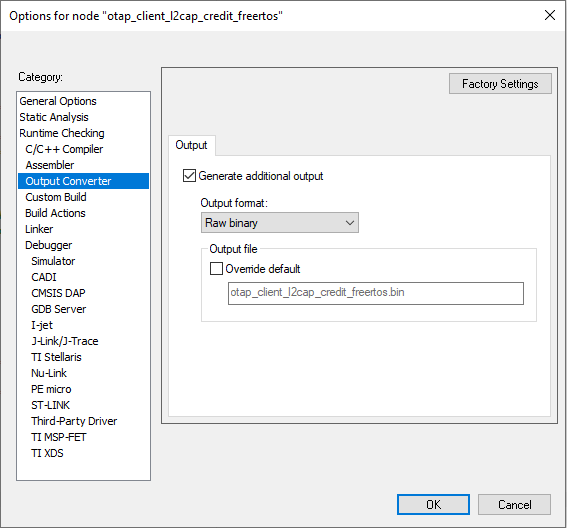Select Static Analysis category

coord(54,117)
